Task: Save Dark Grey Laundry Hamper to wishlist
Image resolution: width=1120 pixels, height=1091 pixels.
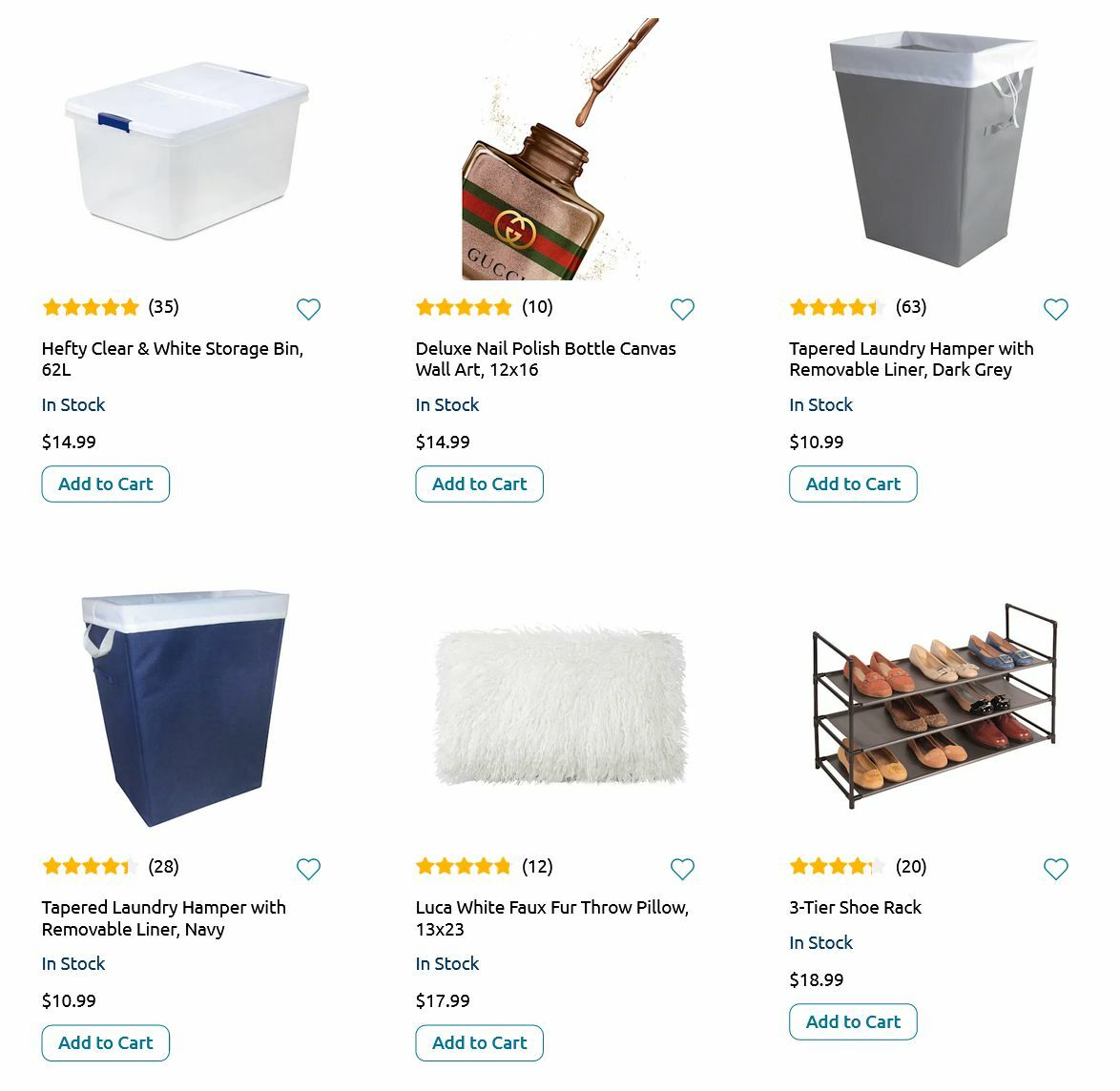Action: [x=1055, y=309]
